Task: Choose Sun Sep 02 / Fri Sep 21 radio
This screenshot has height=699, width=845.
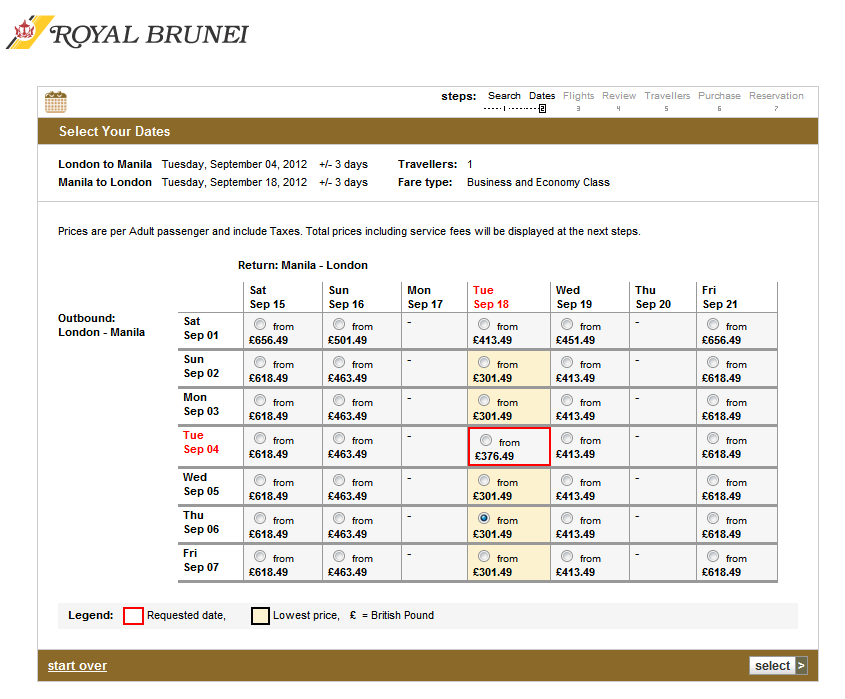Action: [x=713, y=362]
